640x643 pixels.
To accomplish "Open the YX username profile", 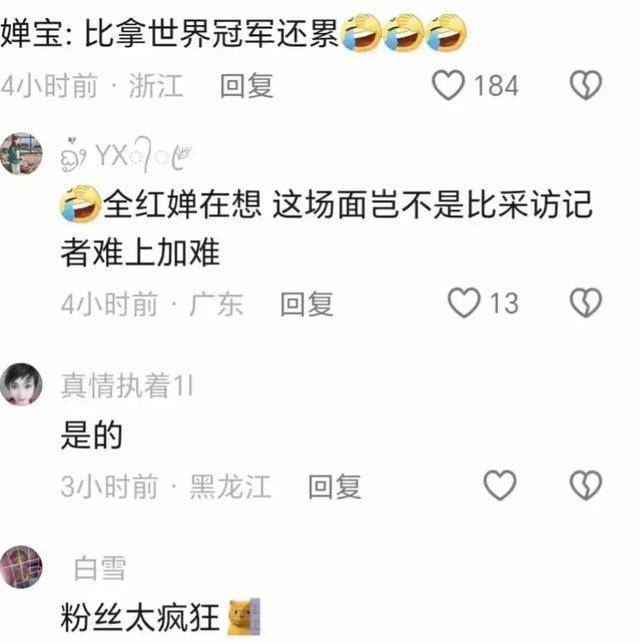I will click(x=126, y=155).
